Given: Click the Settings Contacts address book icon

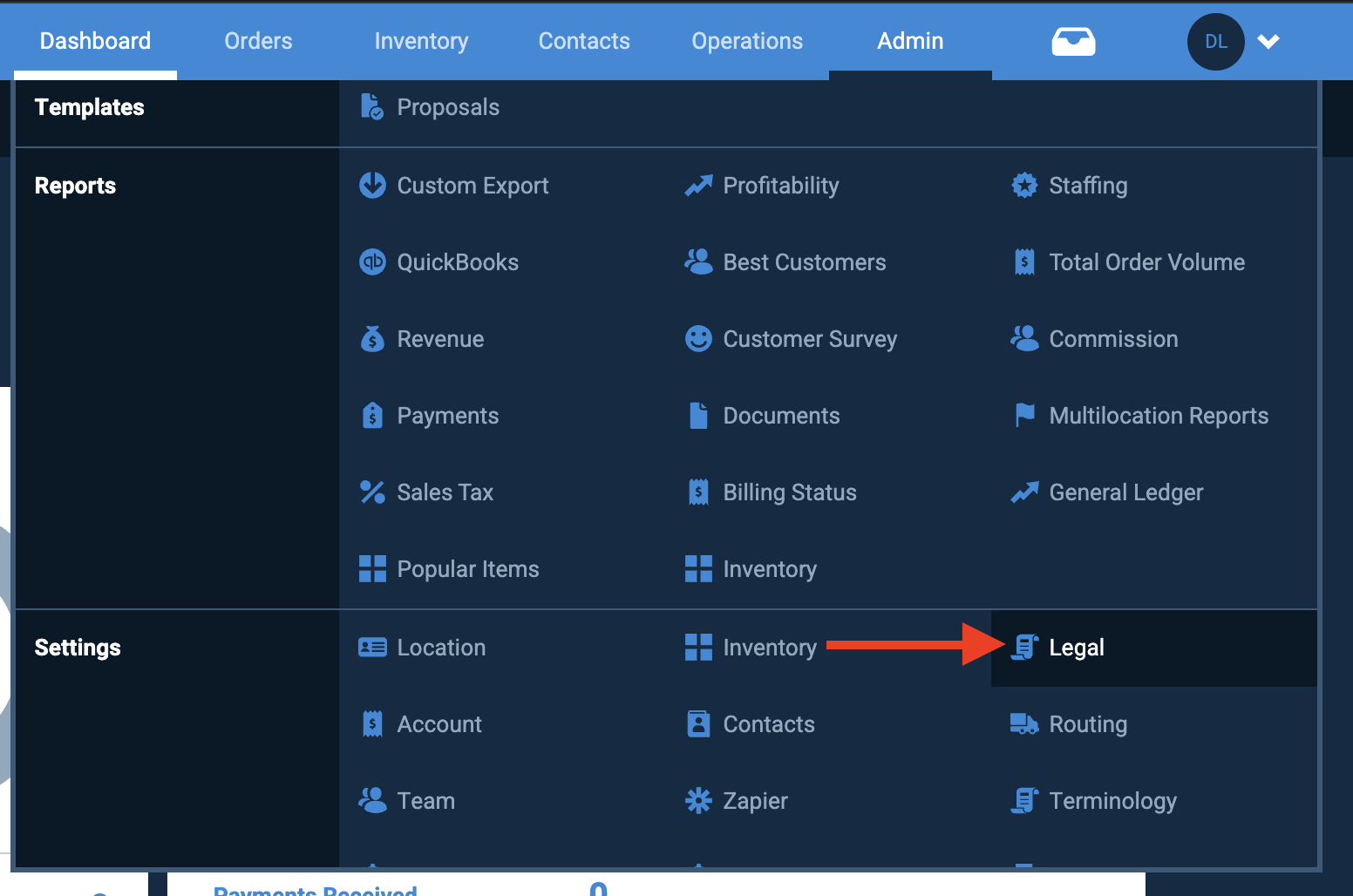Looking at the screenshot, I should (x=698, y=723).
